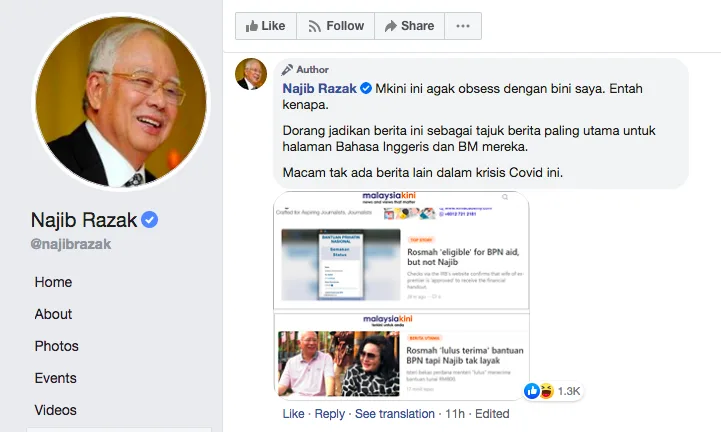
Task: Follow the Najib Razak page
Action: click(x=336, y=26)
